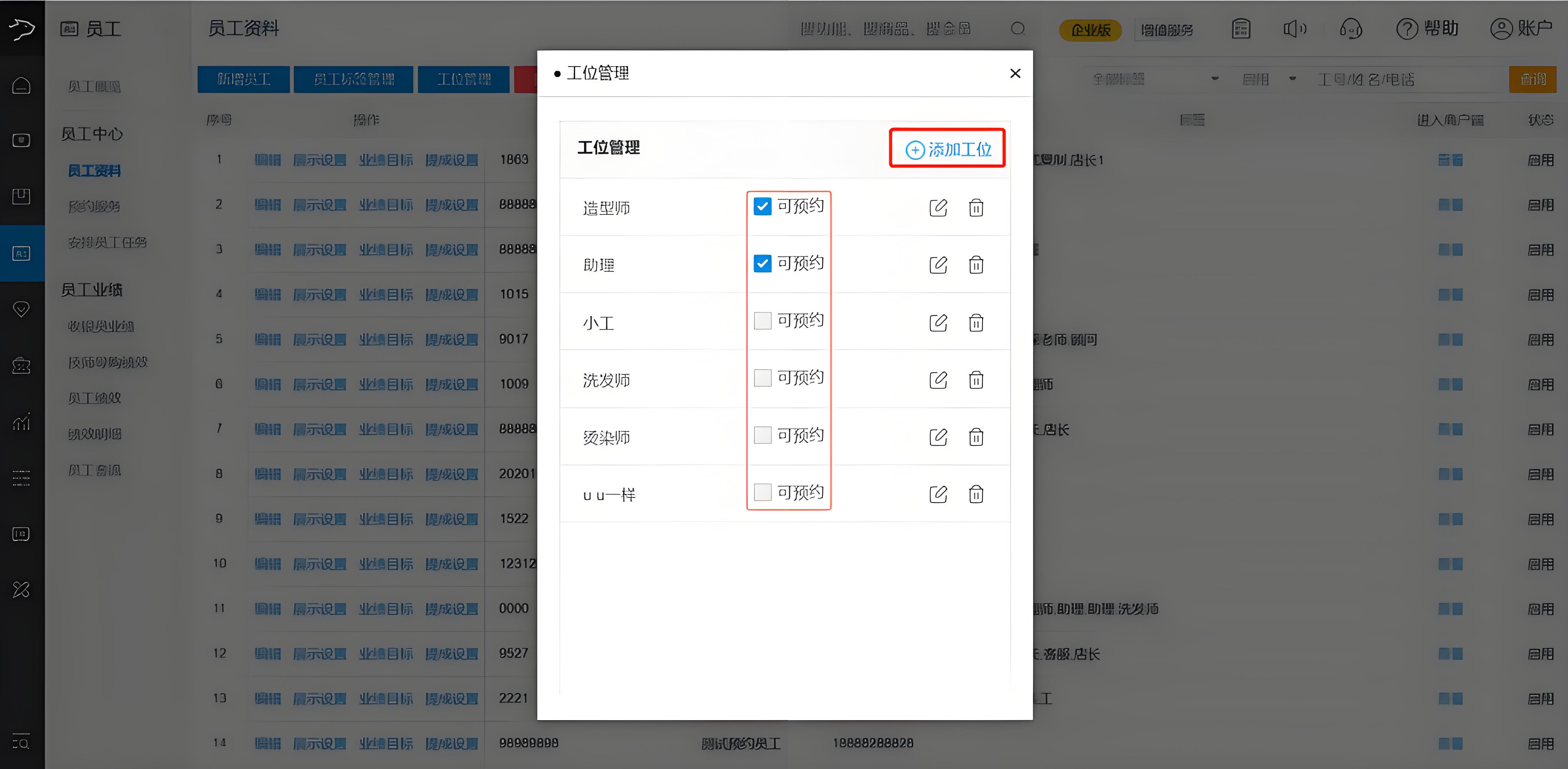
Task: Click the search magnifier in the top bar
Action: [x=1018, y=28]
